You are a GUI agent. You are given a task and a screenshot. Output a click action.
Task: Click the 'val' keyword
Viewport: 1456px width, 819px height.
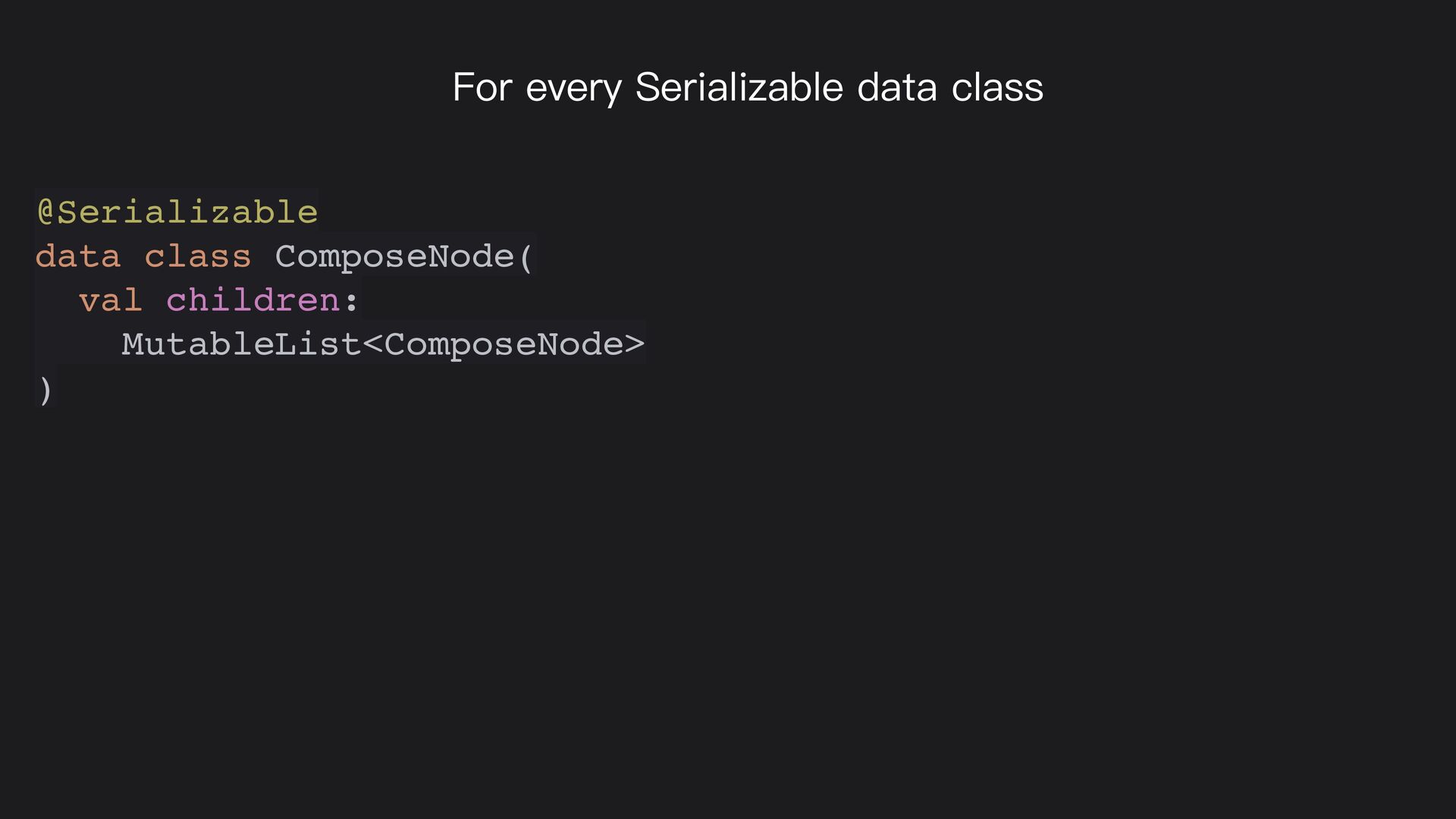pyautogui.click(x=111, y=301)
